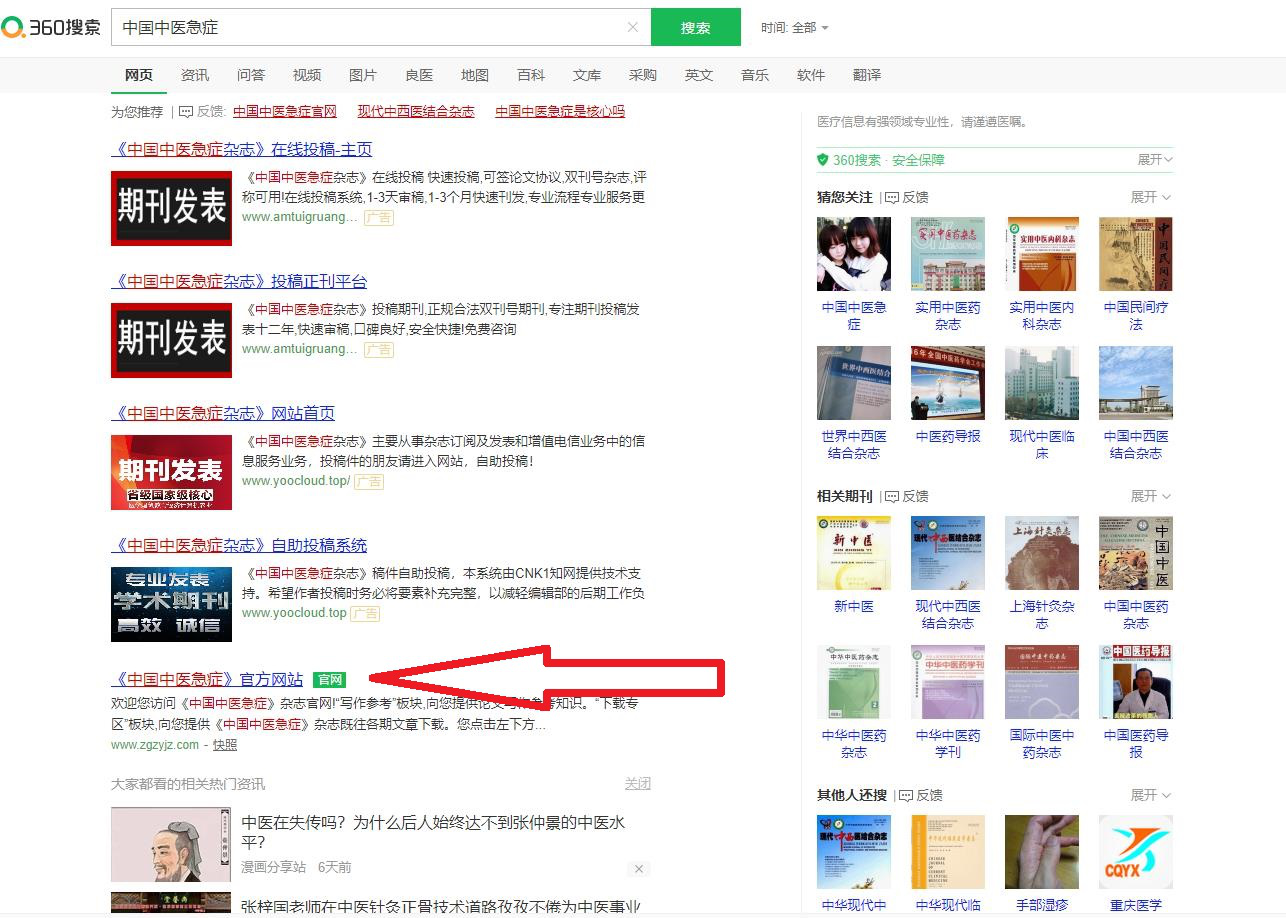1286x918 pixels.
Task: Open the 中国中医药杂志 journal cover
Action: pyautogui.click(x=1136, y=553)
